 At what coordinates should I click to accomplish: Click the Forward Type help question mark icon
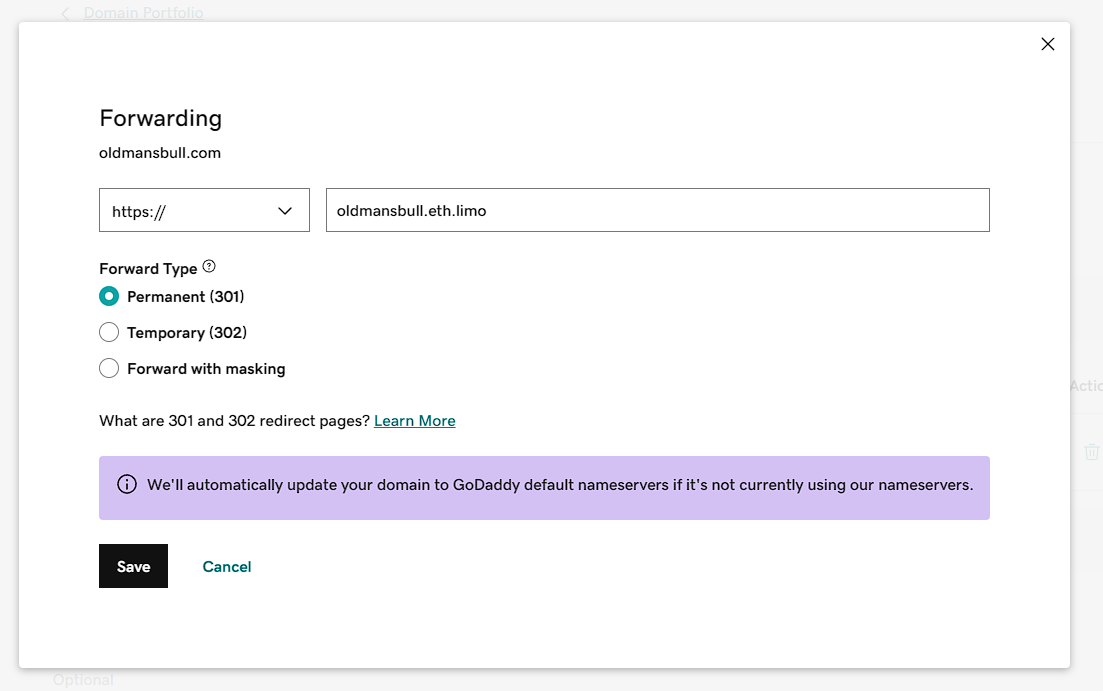[209, 267]
